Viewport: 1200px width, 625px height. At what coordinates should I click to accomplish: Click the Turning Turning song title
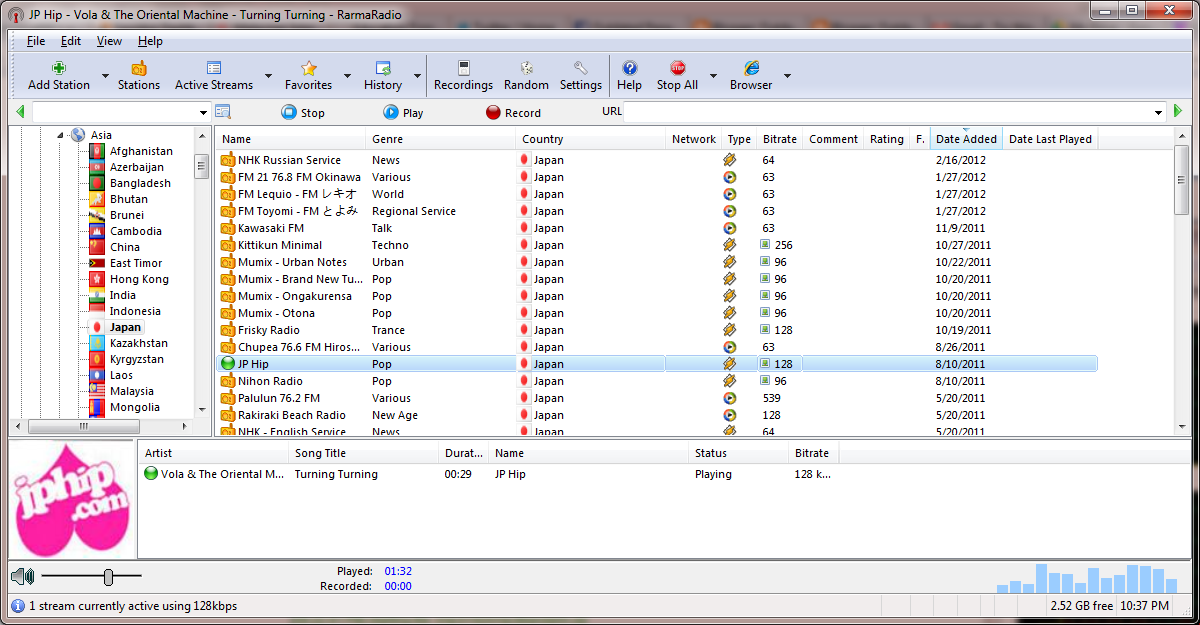click(x=336, y=474)
